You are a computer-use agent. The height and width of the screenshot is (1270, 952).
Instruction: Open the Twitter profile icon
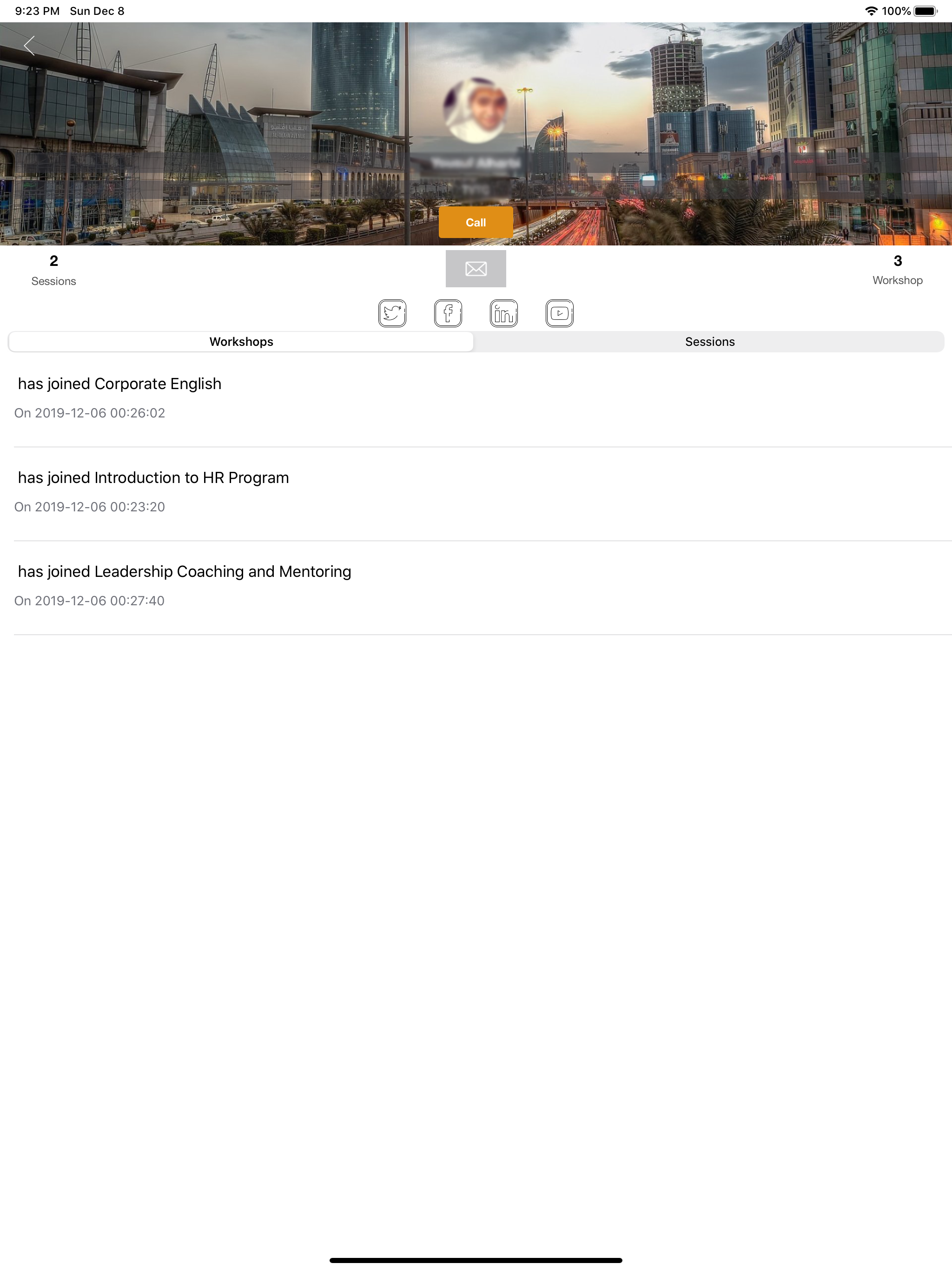pos(392,313)
